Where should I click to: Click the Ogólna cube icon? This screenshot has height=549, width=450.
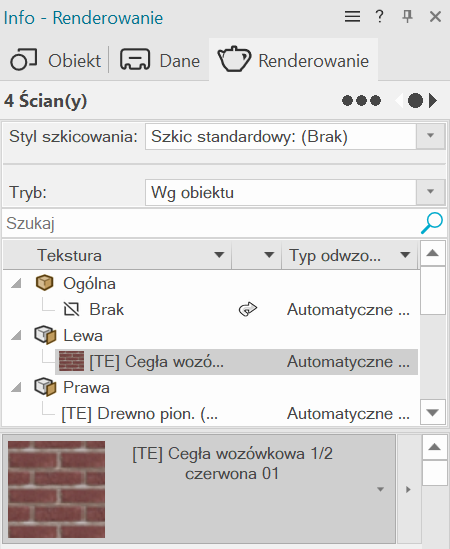44,283
